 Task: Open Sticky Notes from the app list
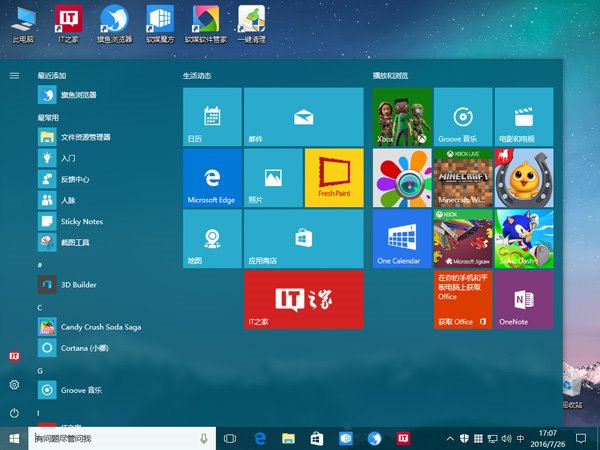pyautogui.click(x=103, y=221)
